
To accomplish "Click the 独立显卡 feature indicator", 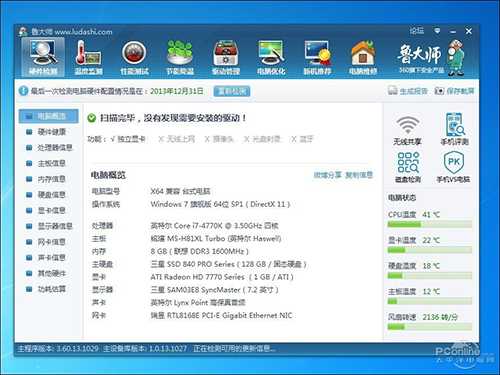I will pyautogui.click(x=128, y=139).
